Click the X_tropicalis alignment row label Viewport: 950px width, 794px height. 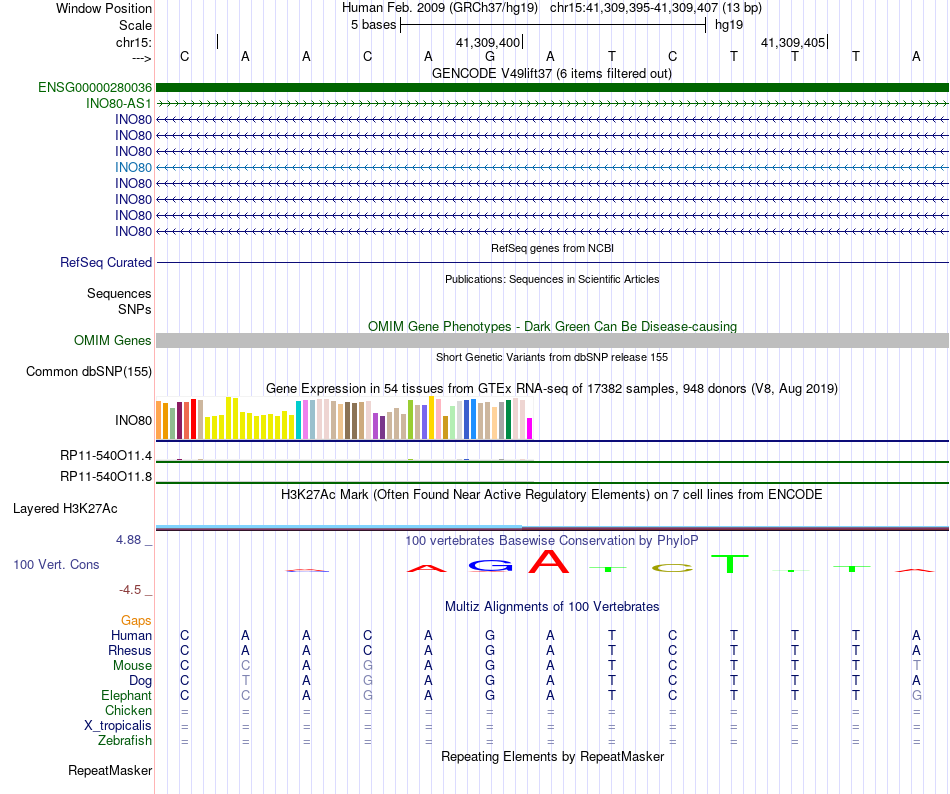(x=118, y=726)
